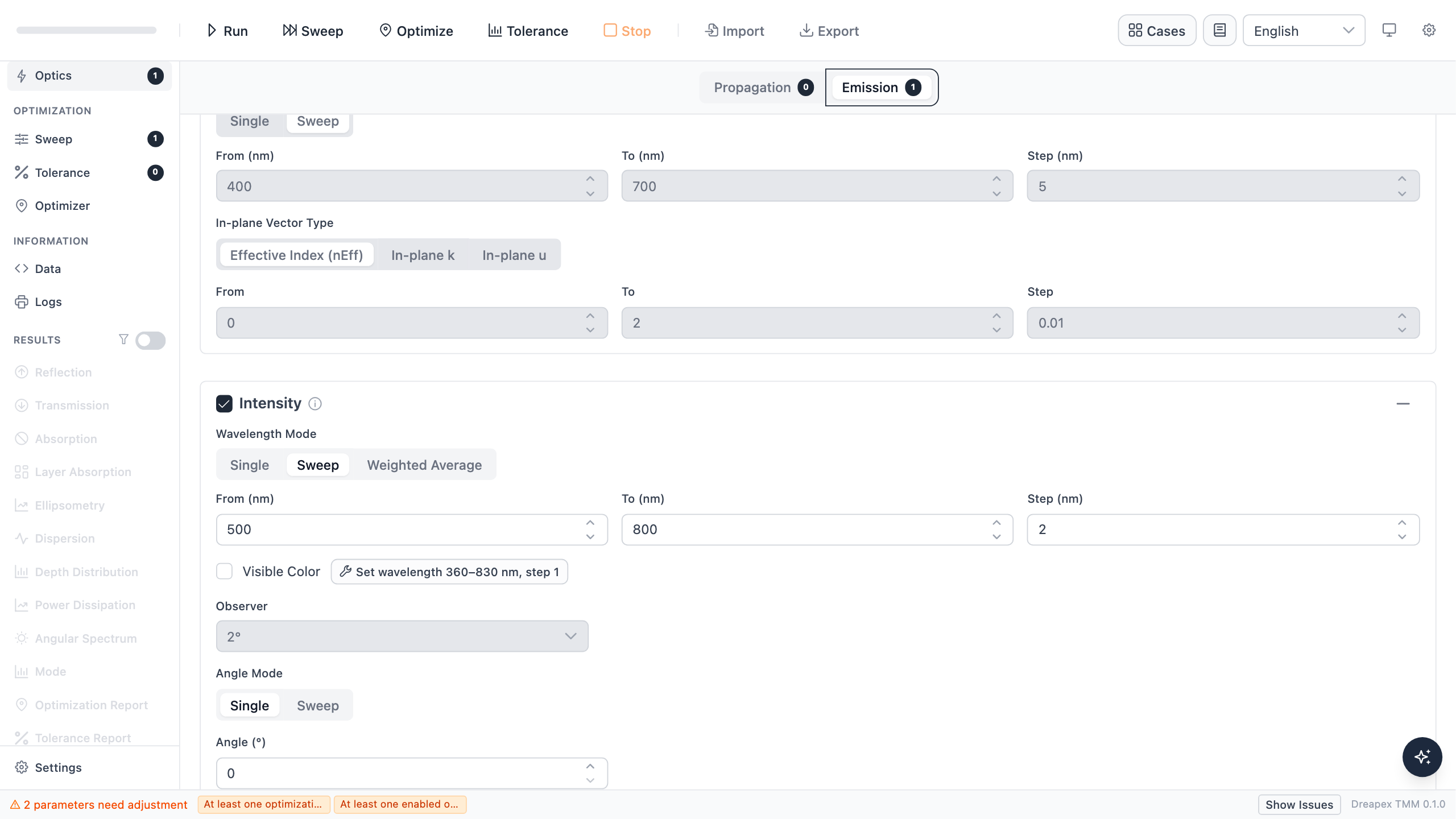This screenshot has width=1456, height=819.
Task: Increase the Intensity To (nm) 800 value
Action: [x=996, y=522]
